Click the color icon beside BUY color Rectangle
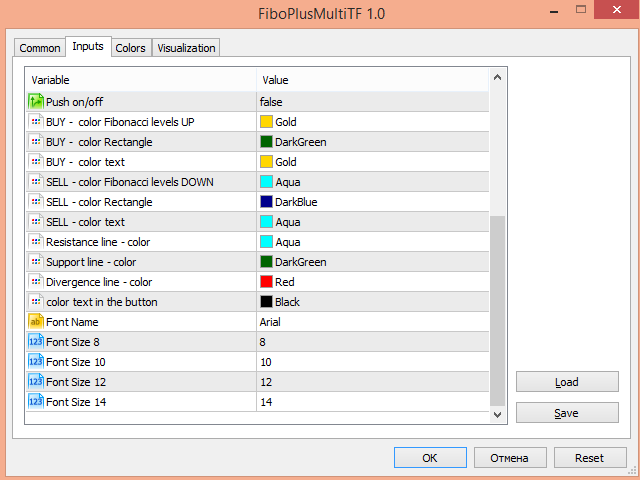This screenshot has width=640, height=480. point(36,142)
